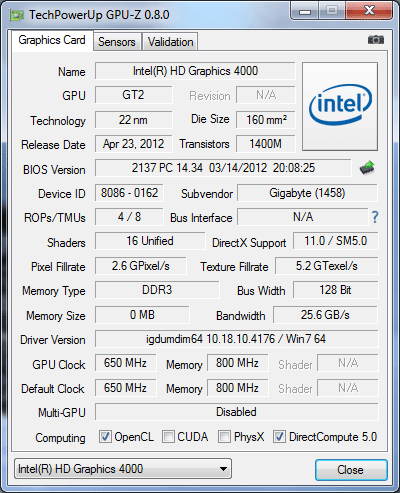Click the Driver Version field

[x=237, y=339]
